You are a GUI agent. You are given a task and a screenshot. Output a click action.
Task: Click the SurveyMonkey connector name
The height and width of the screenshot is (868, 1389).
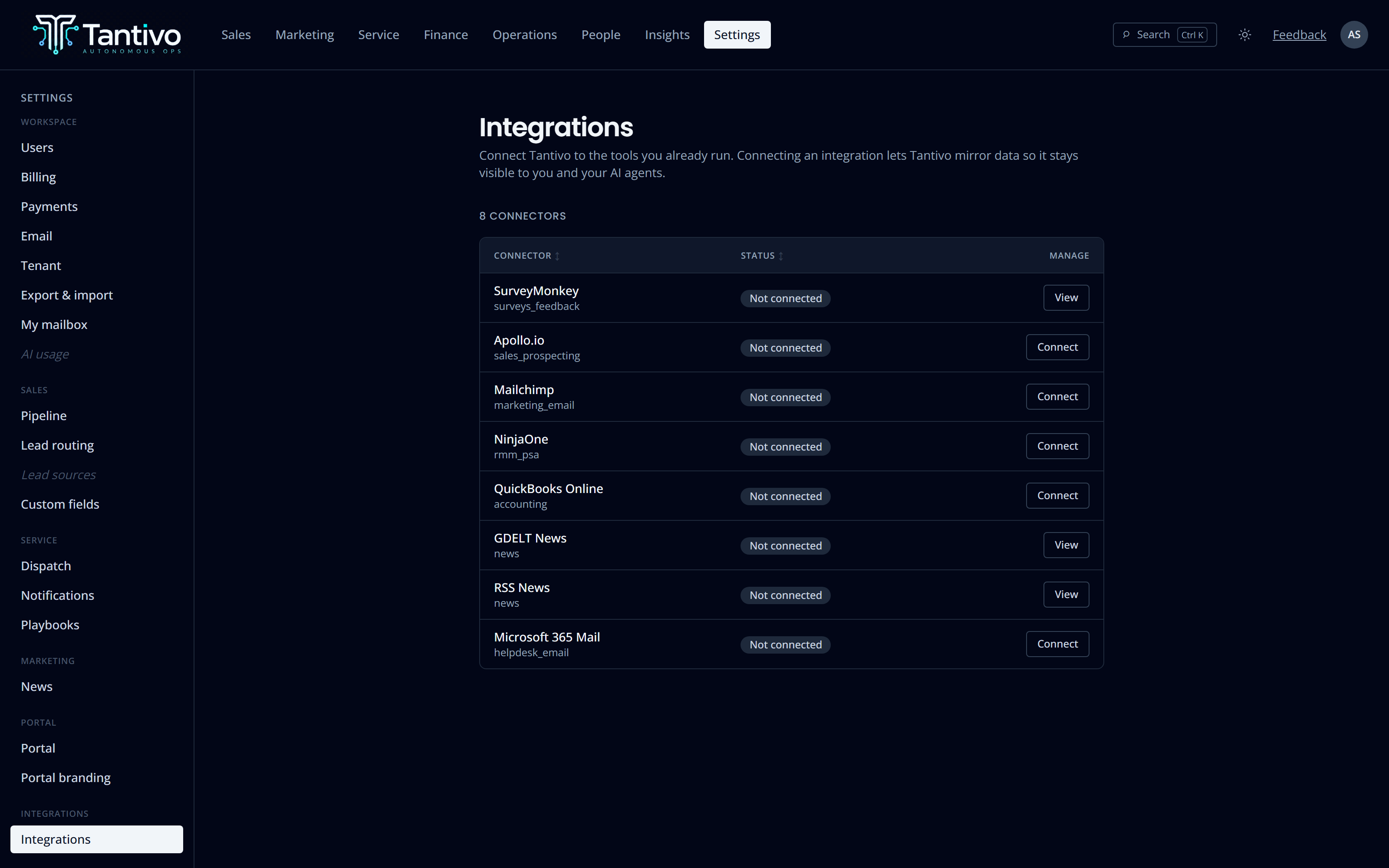(x=536, y=291)
